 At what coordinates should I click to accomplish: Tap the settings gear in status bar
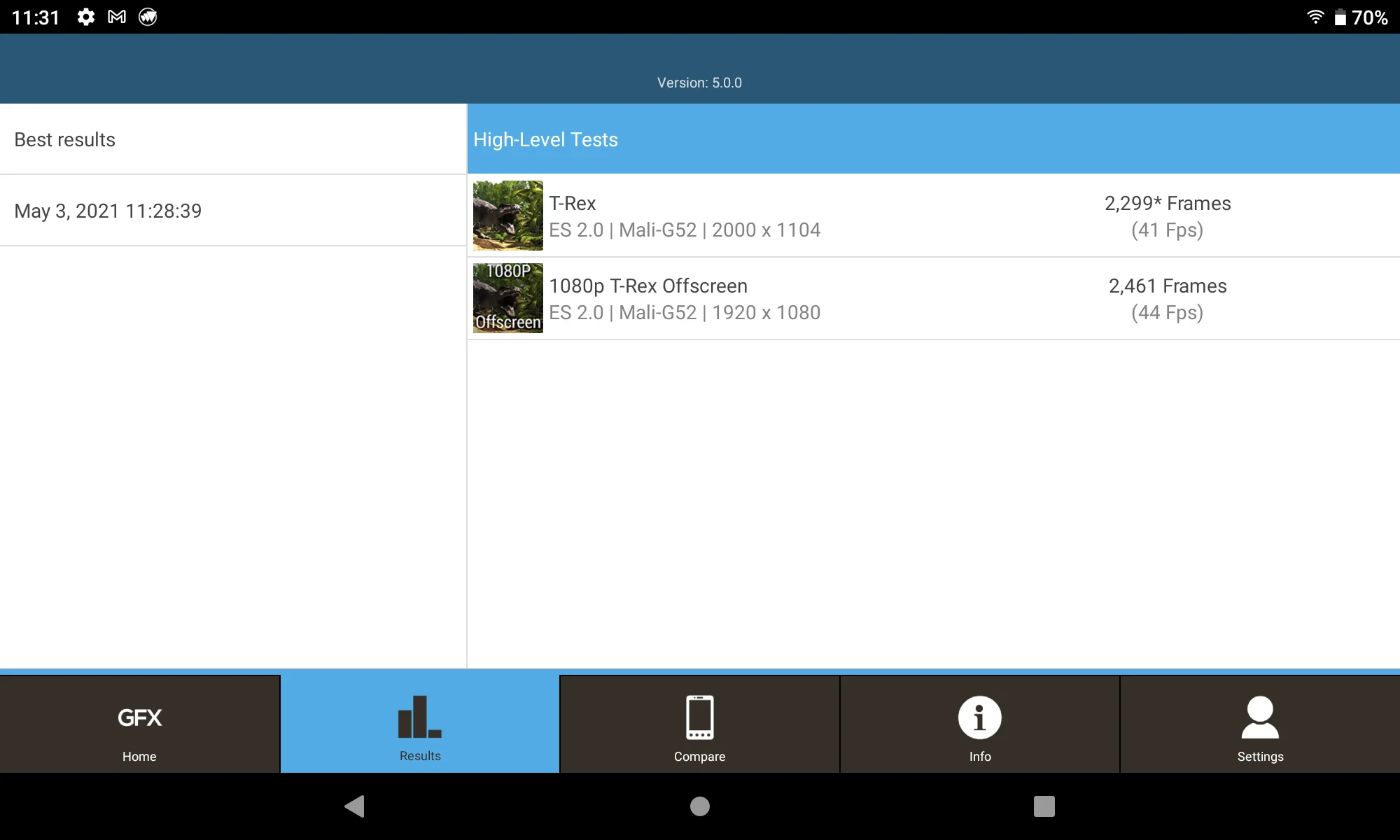tap(86, 17)
